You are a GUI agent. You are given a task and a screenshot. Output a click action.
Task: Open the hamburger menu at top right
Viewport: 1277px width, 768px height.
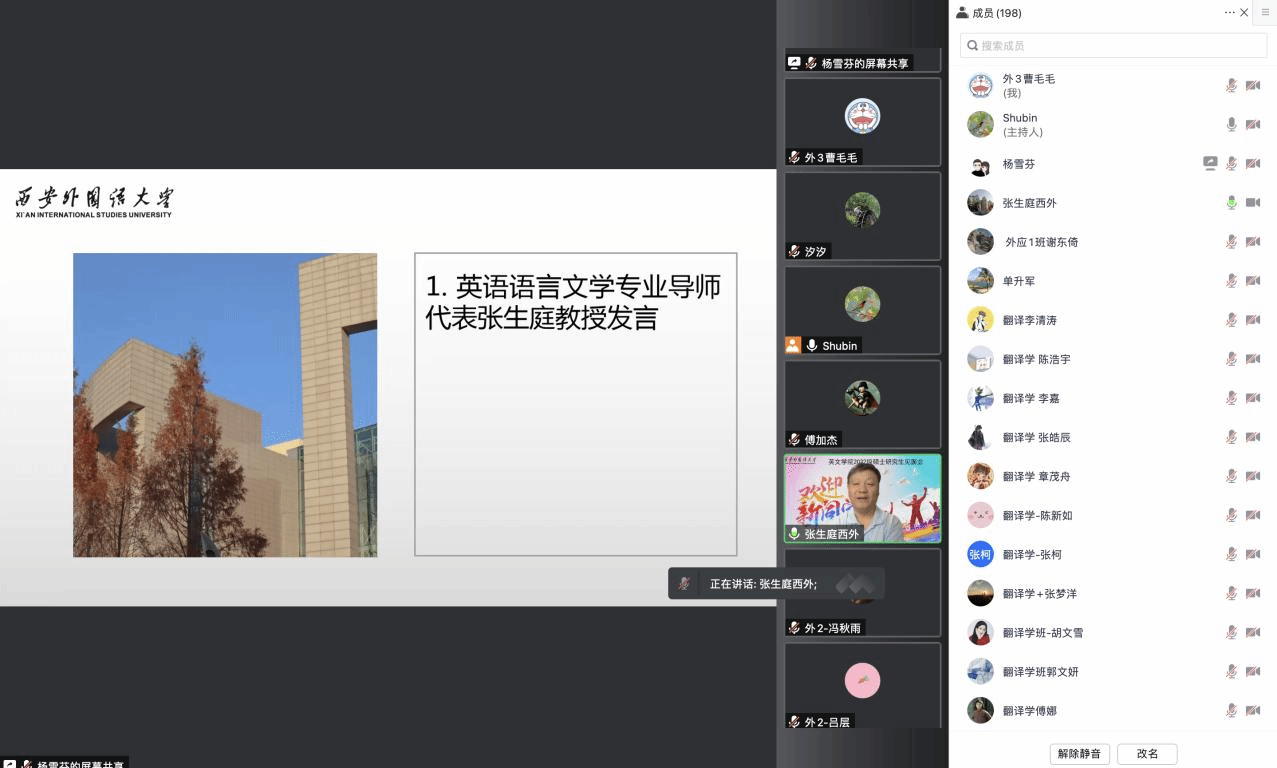pos(1265,13)
